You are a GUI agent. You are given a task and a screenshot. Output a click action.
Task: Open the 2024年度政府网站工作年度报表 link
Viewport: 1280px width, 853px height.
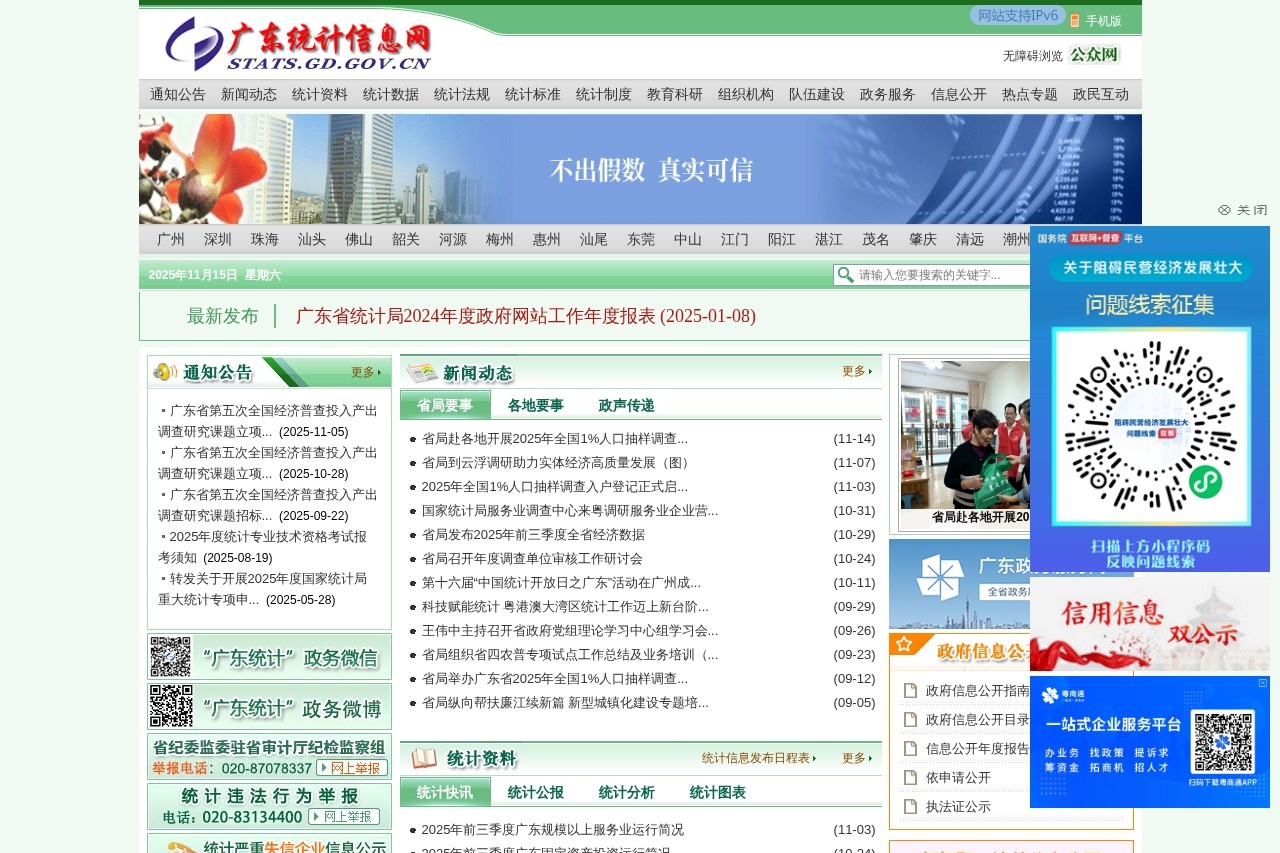[x=524, y=315]
